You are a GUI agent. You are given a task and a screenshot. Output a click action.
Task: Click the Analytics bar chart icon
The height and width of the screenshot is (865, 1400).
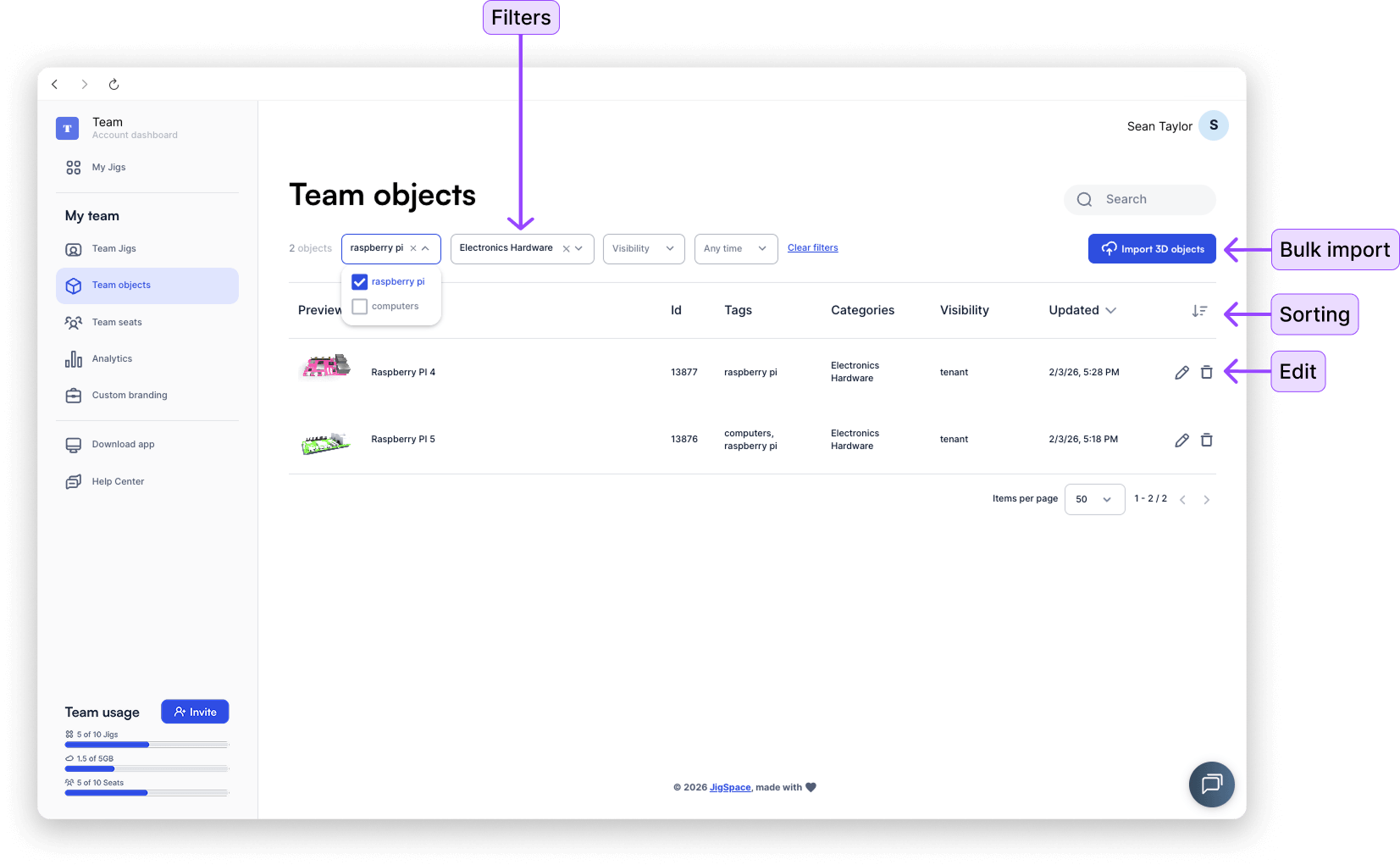click(74, 359)
